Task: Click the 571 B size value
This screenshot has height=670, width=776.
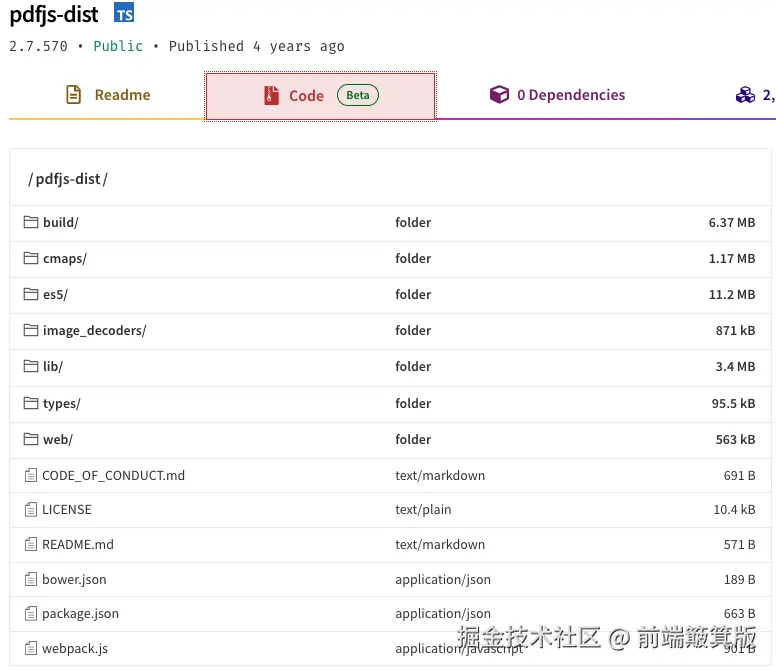Action: coord(739,544)
